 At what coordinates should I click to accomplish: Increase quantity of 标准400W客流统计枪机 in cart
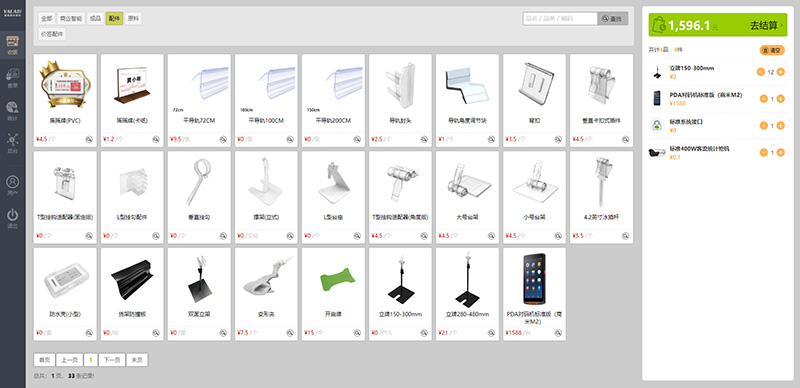point(780,152)
